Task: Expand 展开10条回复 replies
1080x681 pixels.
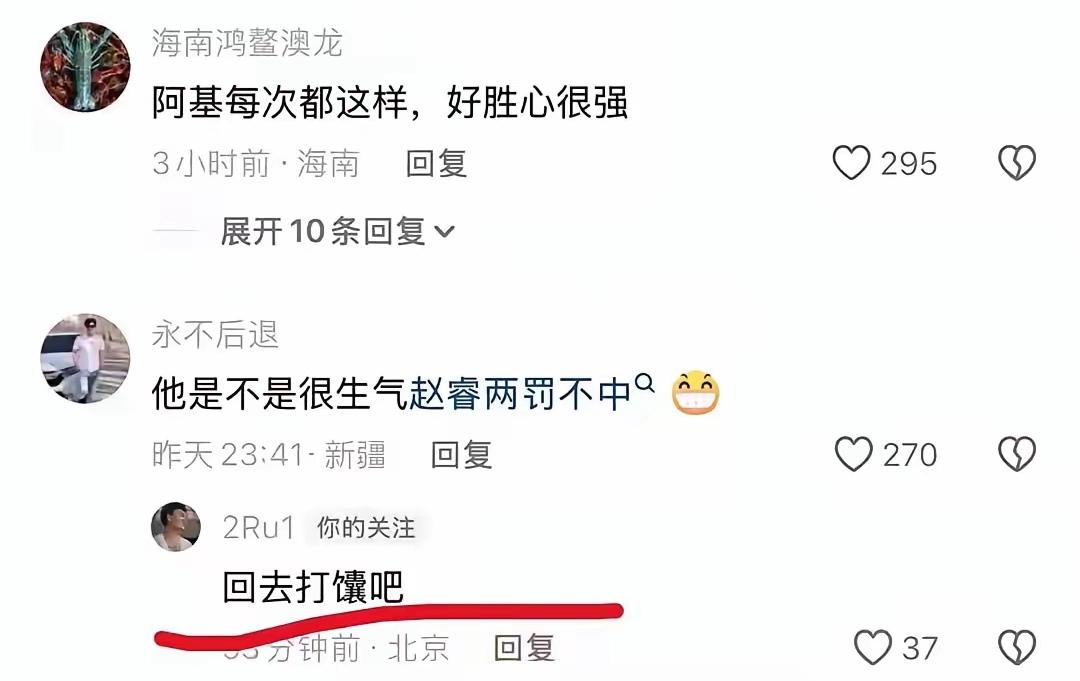Action: 337,231
